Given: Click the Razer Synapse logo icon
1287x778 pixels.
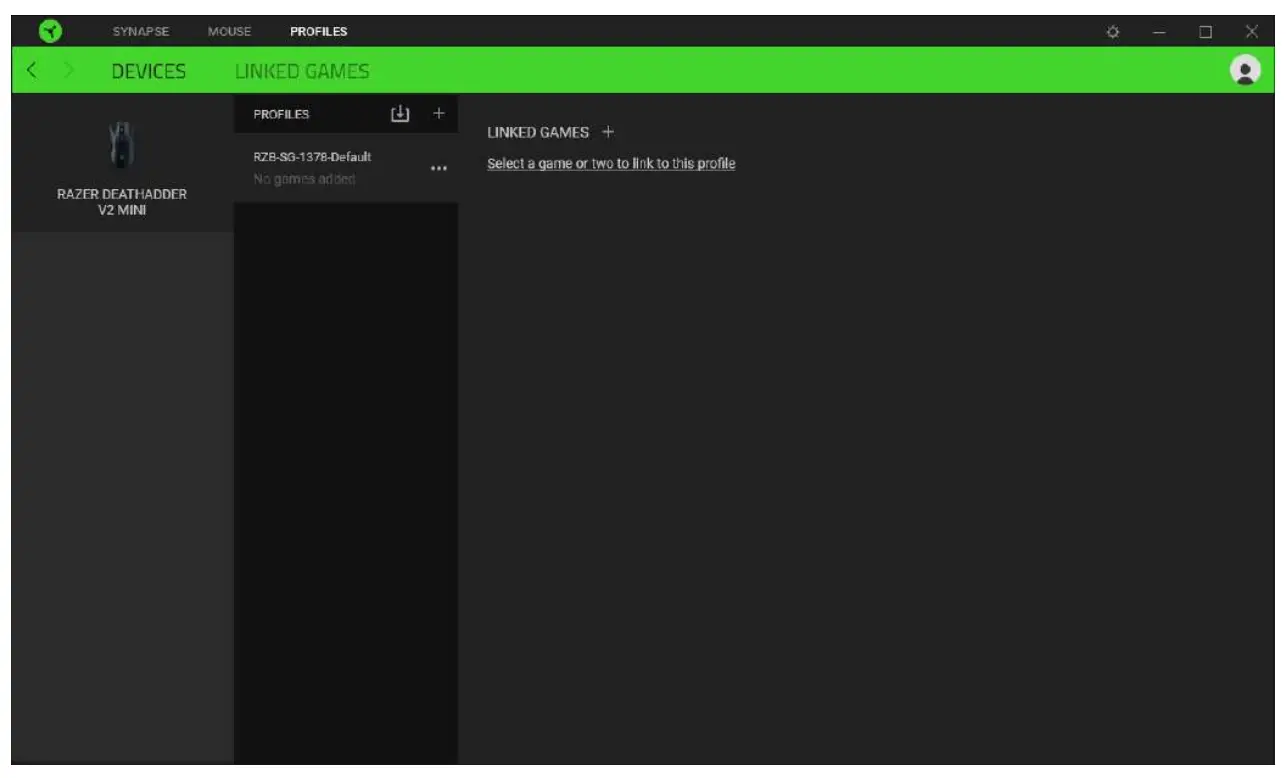Looking at the screenshot, I should 50,31.
